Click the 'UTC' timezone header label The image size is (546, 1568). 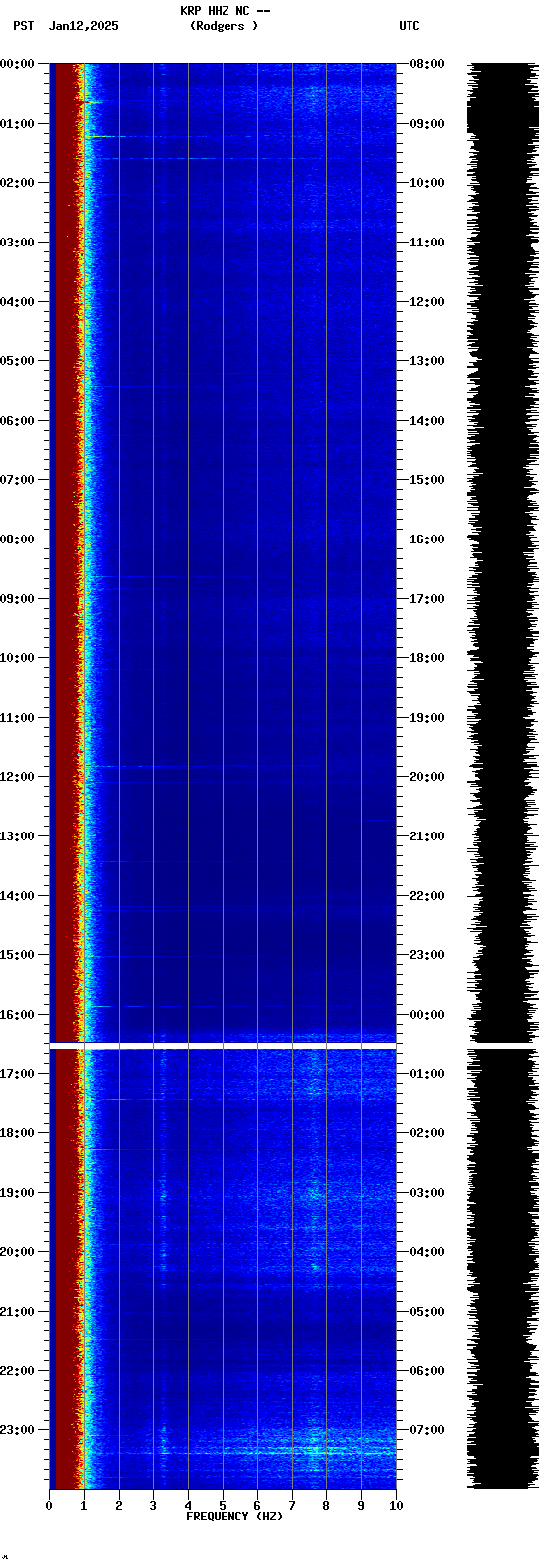point(409,26)
